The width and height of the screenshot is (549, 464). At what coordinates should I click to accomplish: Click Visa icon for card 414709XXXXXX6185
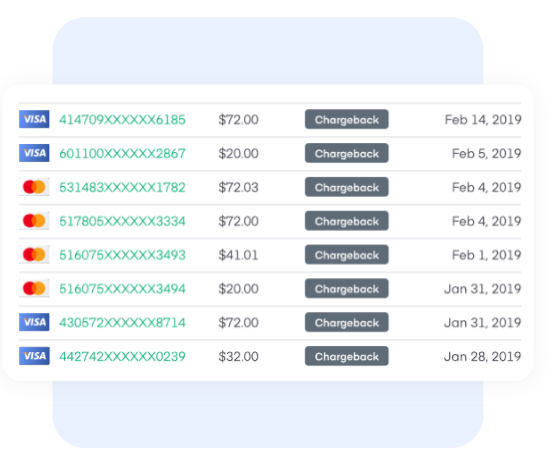pos(34,119)
